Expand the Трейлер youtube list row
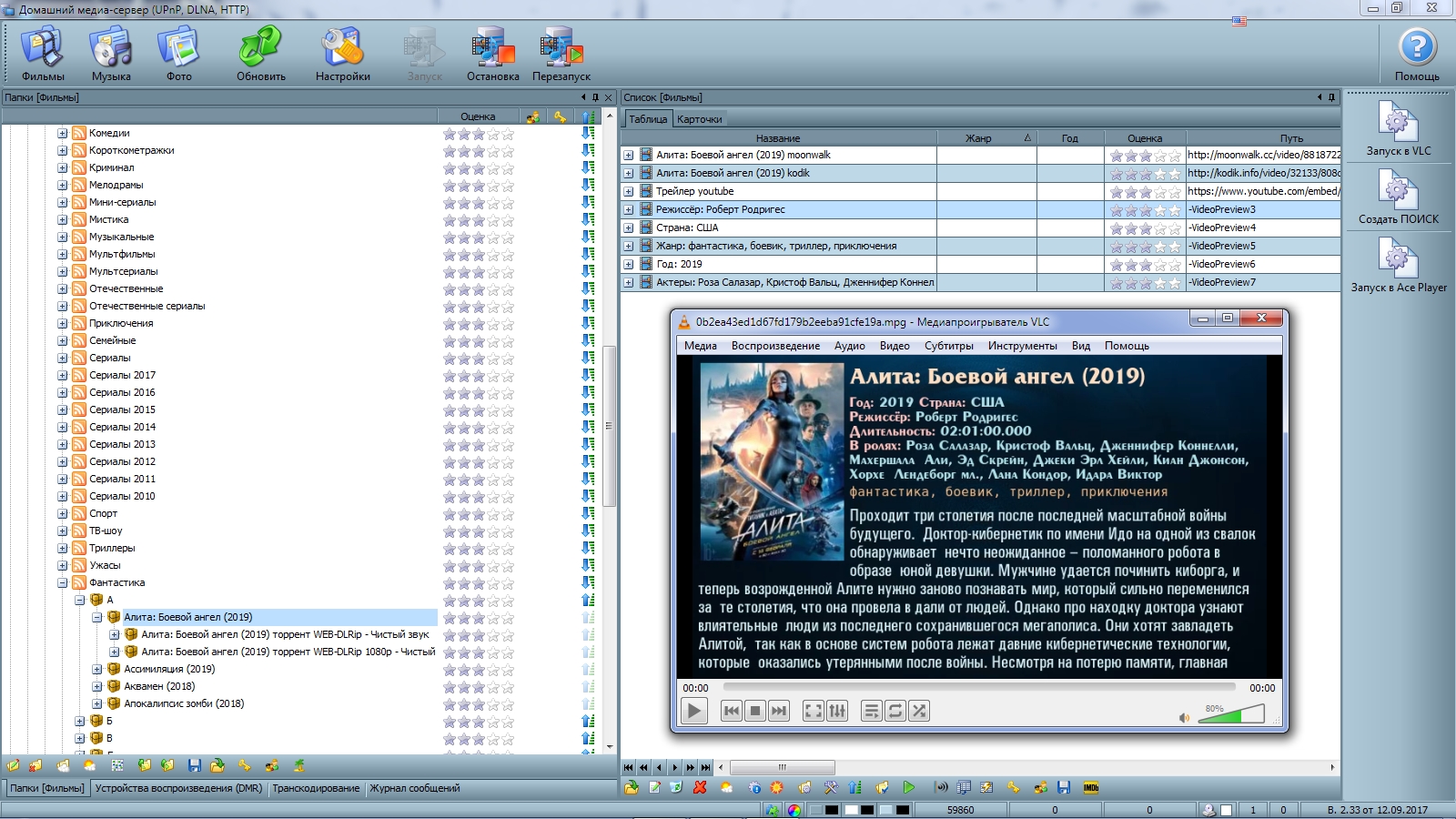 point(628,192)
